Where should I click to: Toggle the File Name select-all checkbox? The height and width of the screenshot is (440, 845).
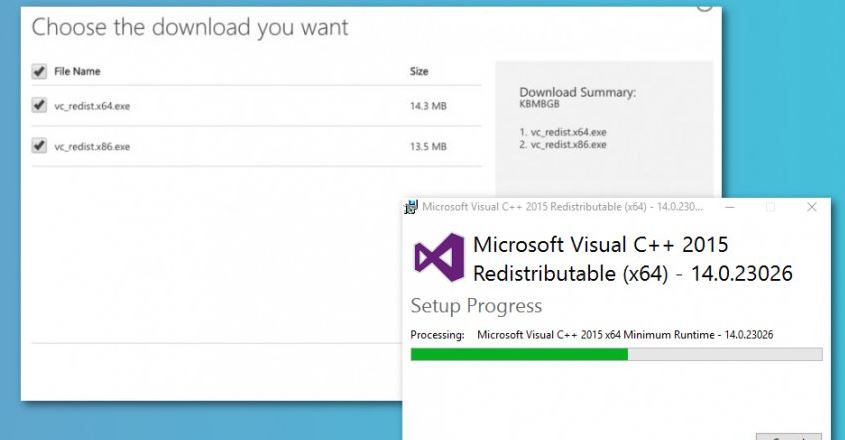pyautogui.click(x=39, y=71)
